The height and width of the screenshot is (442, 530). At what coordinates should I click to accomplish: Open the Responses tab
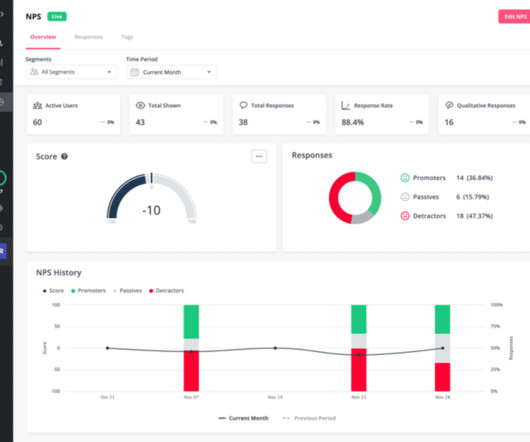point(89,37)
